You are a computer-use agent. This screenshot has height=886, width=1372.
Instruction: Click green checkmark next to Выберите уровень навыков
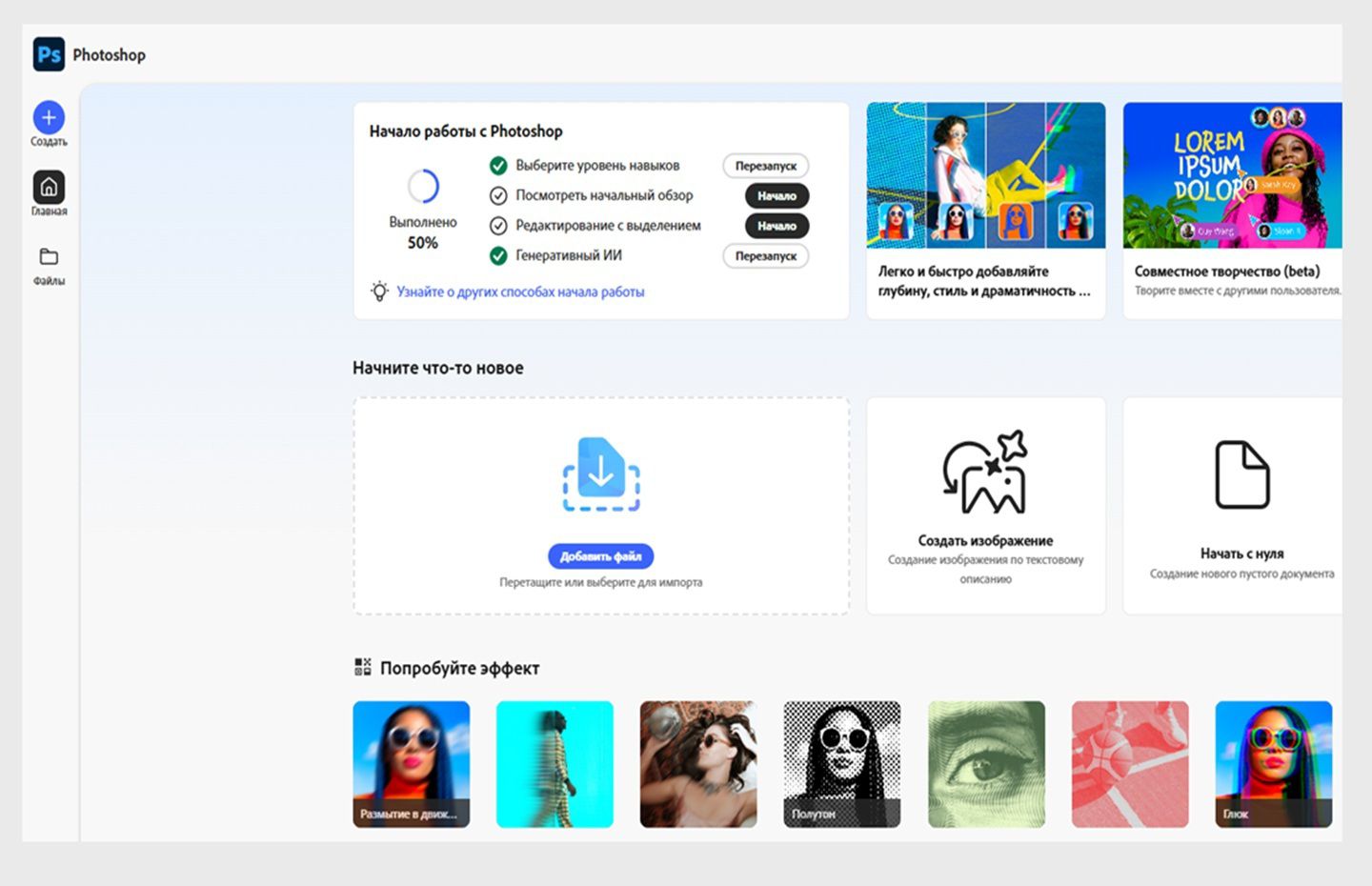(497, 165)
